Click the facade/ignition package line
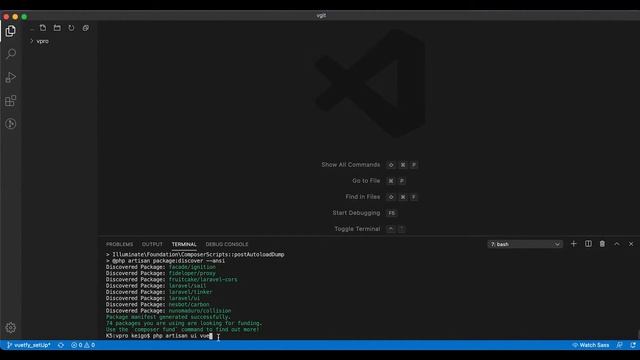 (x=161, y=267)
